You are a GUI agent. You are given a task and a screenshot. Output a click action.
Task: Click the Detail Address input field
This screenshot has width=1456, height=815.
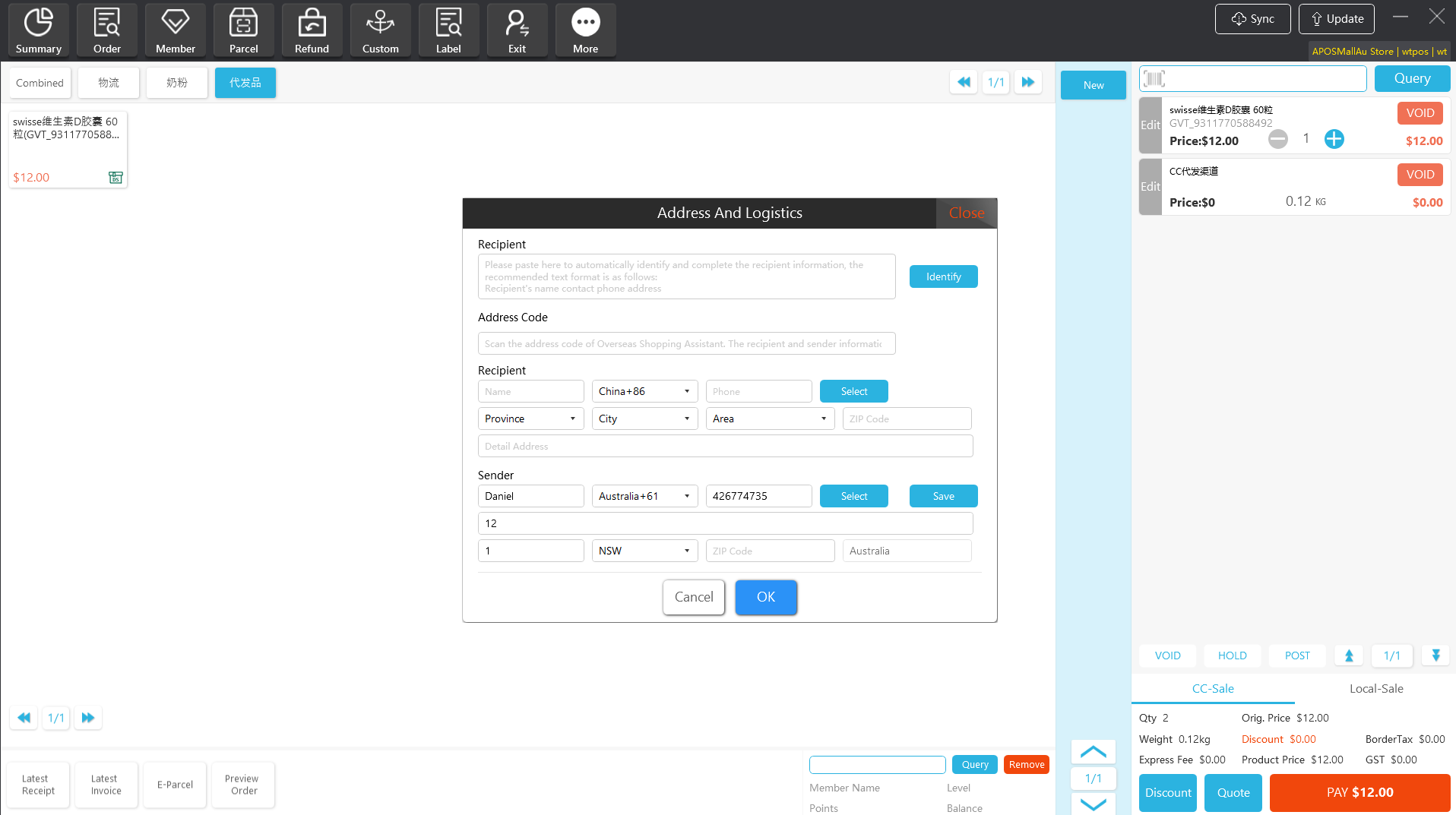[725, 446]
